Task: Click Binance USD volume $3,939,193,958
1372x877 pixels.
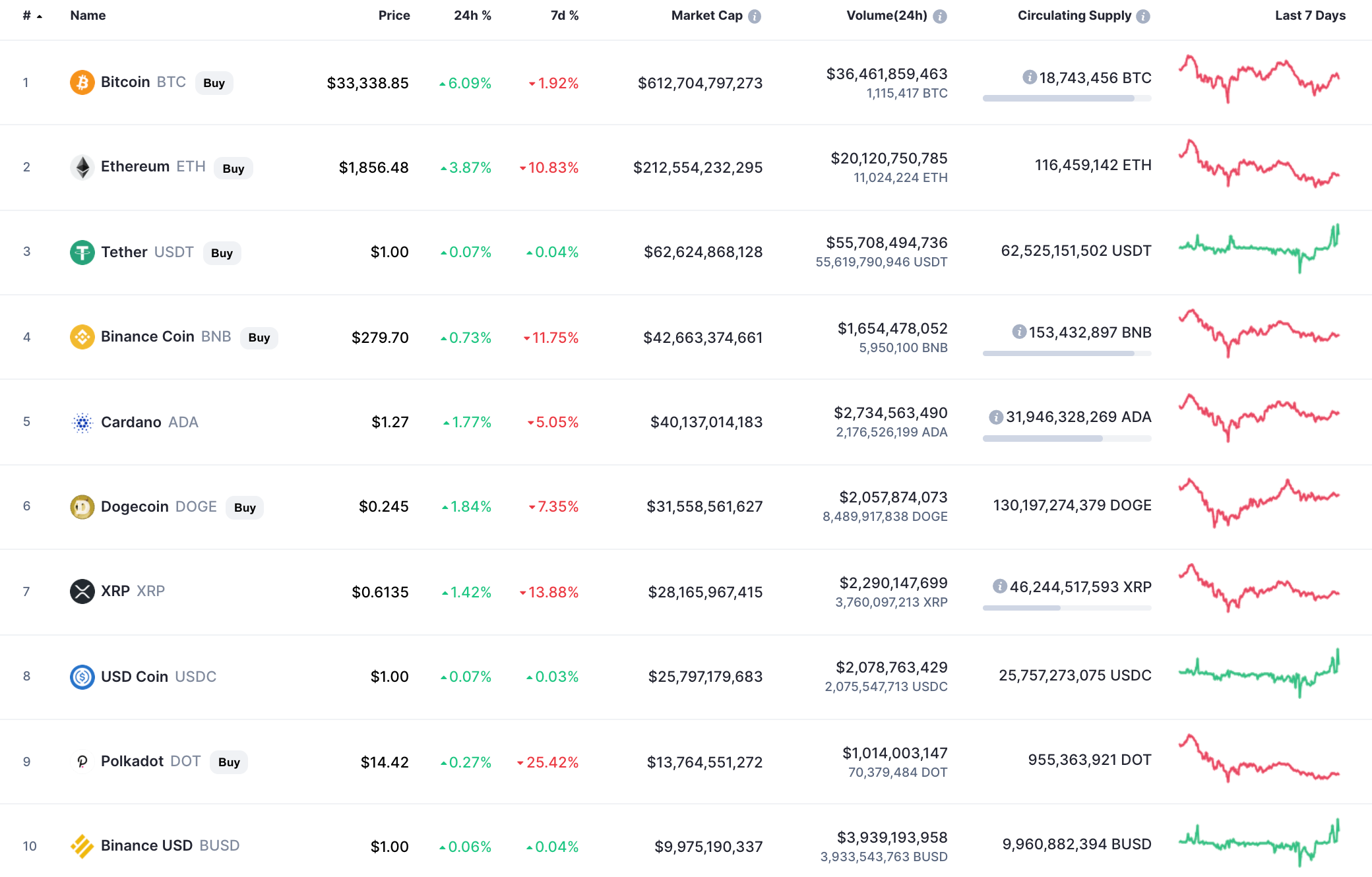Action: 892,837
